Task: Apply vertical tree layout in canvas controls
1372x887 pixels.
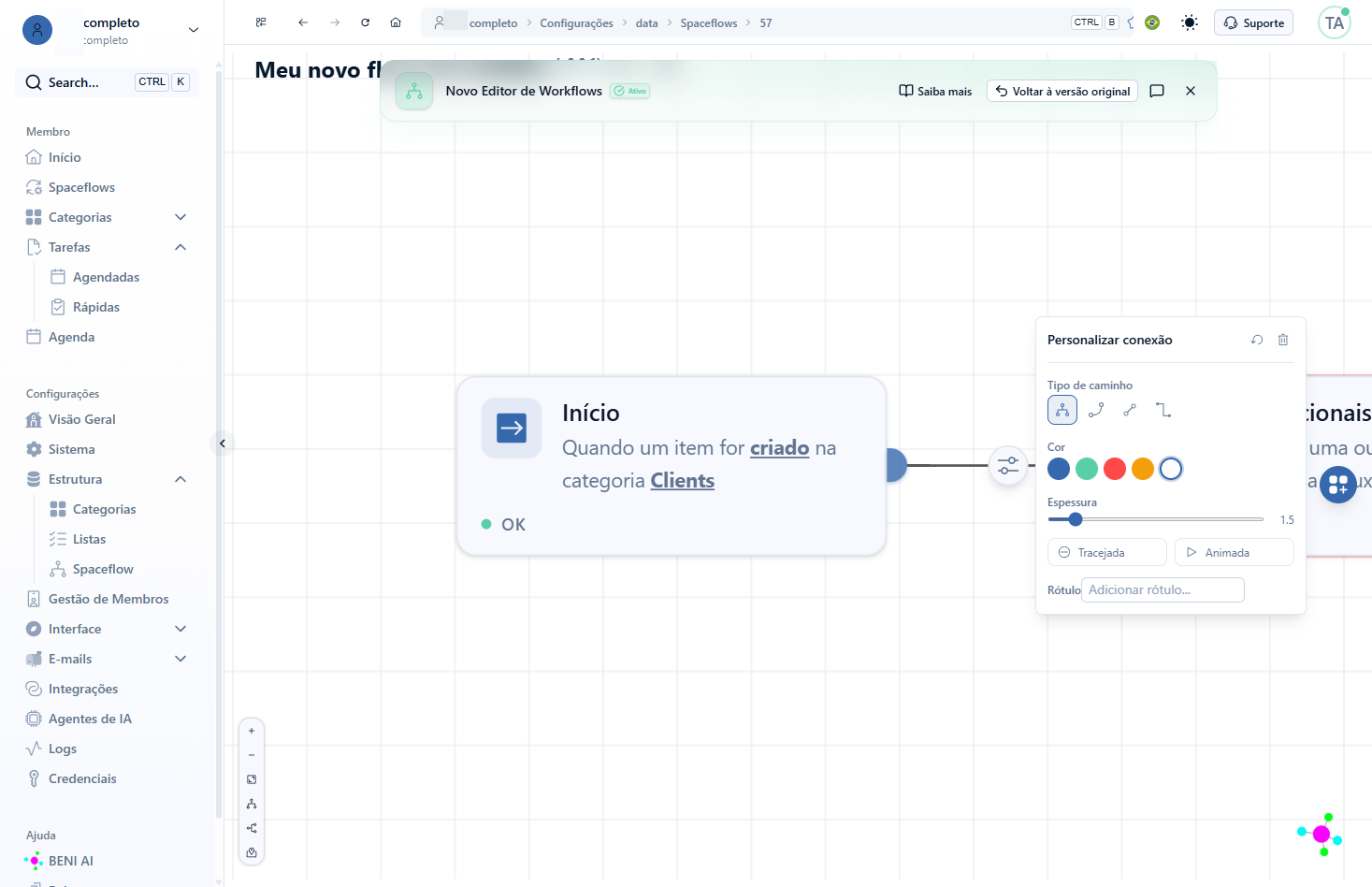Action: coord(252,804)
